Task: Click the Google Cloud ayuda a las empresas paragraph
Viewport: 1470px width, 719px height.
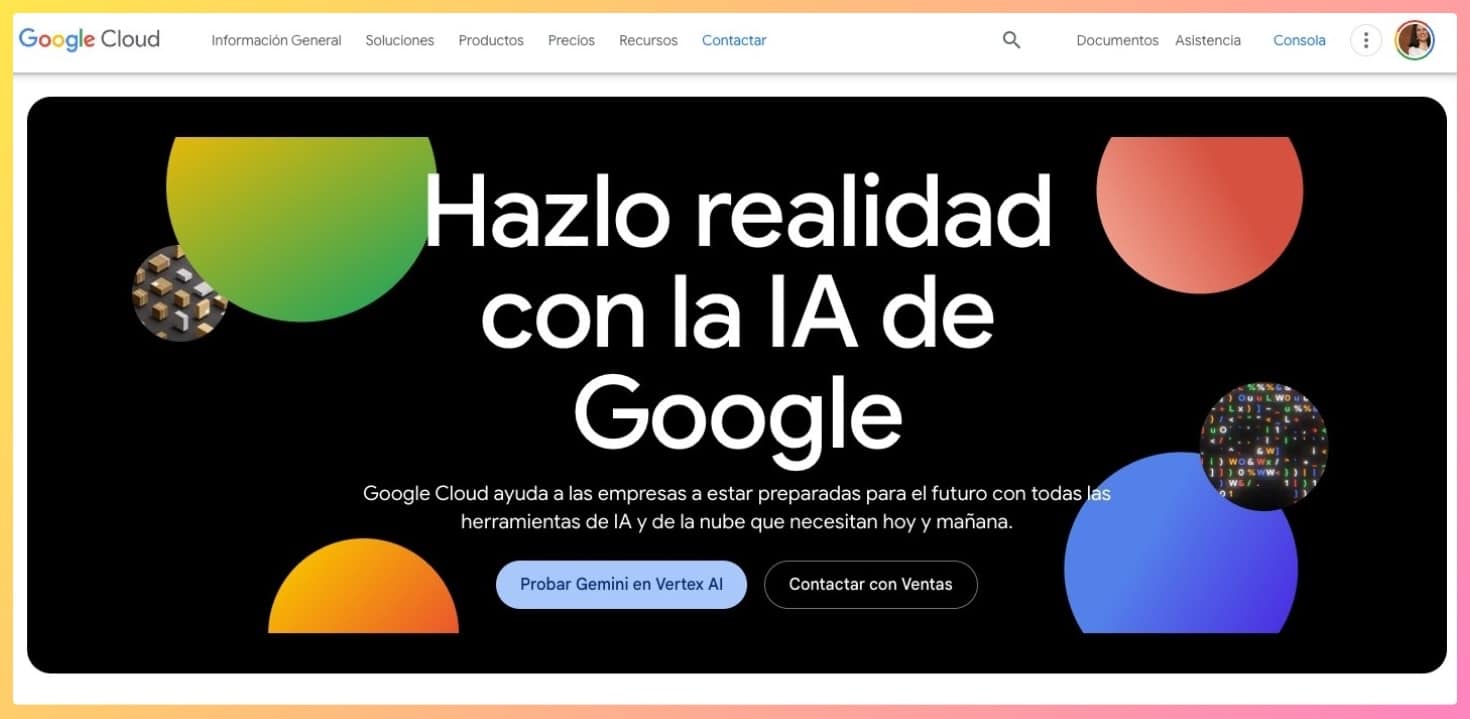Action: 737,507
